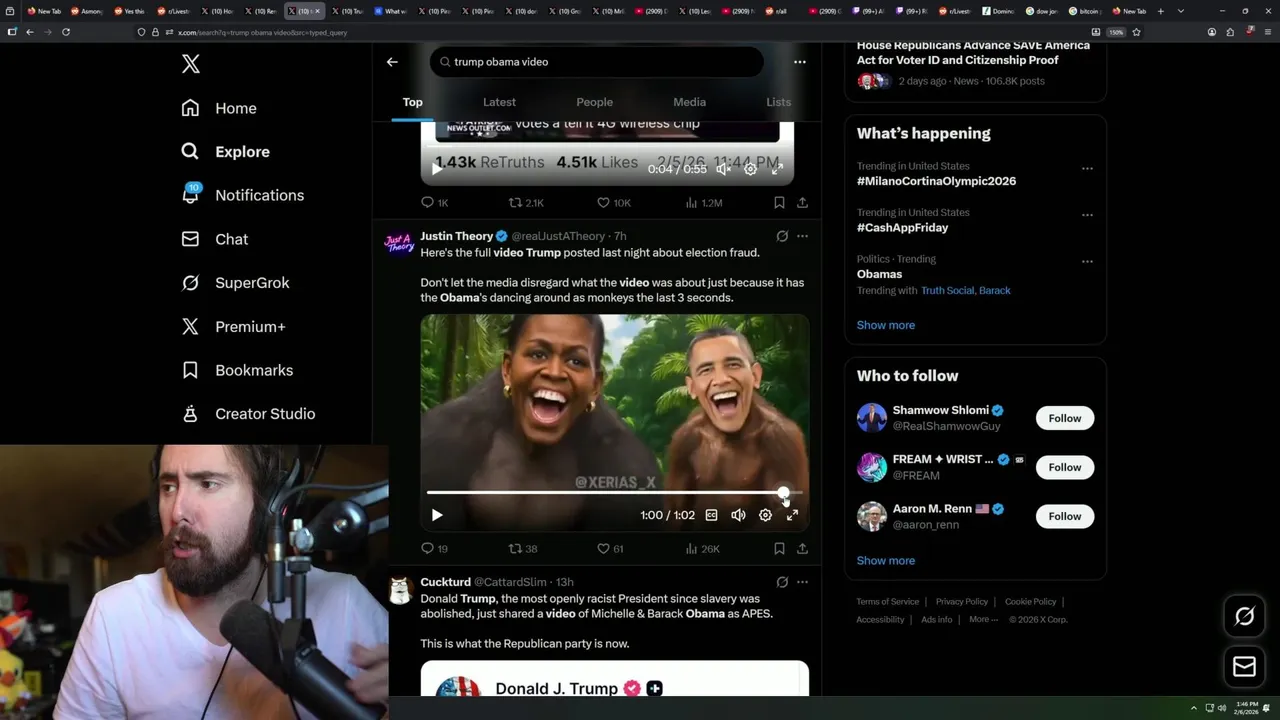Open the Justin Theory profile name
The height and width of the screenshot is (720, 1280).
click(x=456, y=236)
